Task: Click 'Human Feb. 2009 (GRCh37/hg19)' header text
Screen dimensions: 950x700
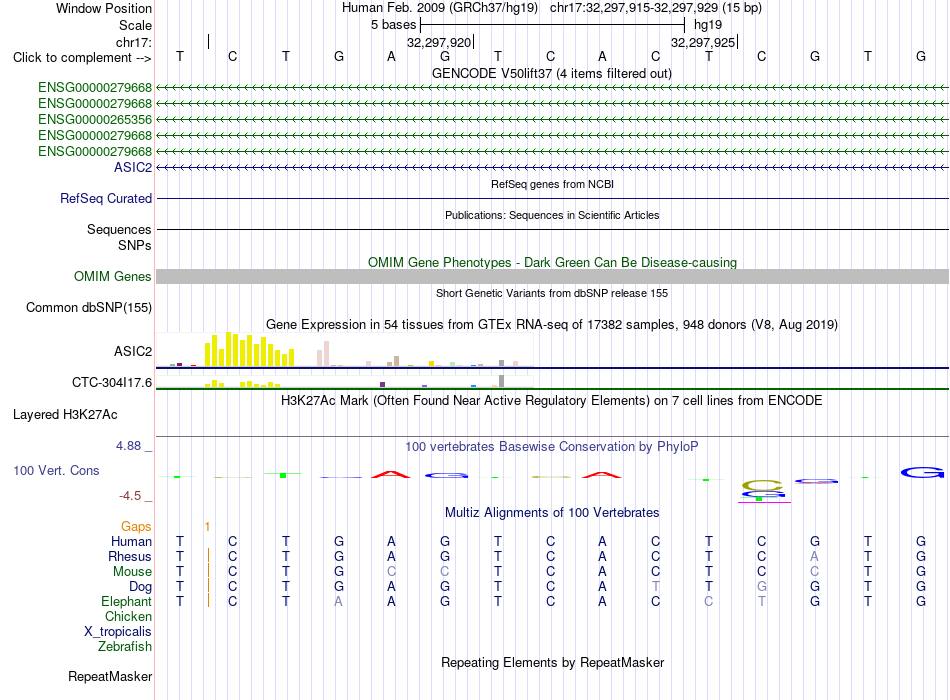Action: click(x=440, y=8)
